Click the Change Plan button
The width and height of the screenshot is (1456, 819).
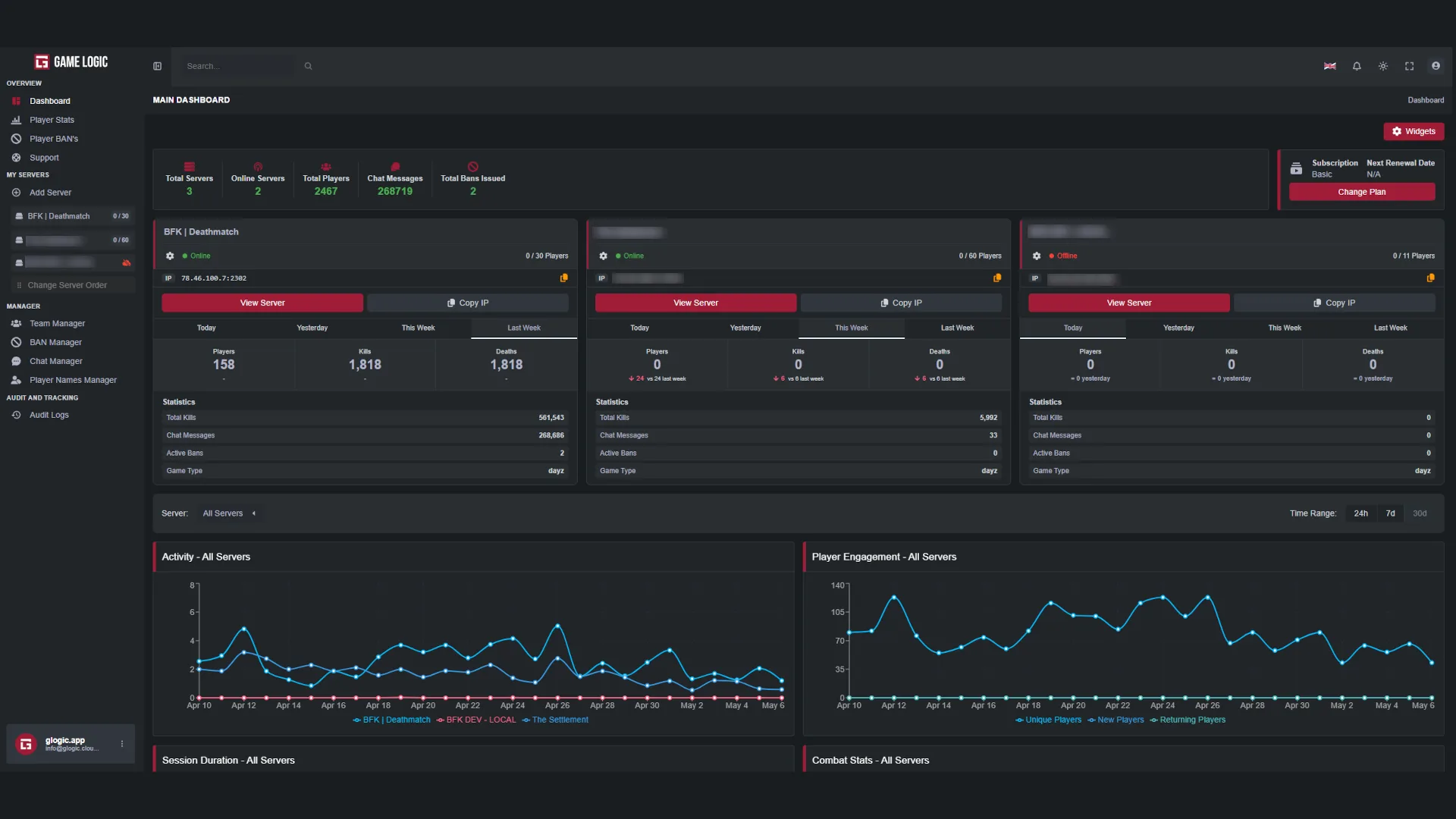coord(1362,193)
